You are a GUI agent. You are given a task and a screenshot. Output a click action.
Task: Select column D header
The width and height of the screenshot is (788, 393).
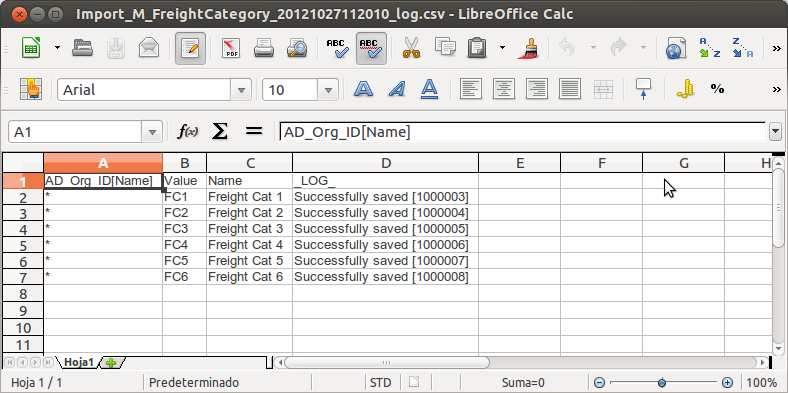[x=385, y=163]
